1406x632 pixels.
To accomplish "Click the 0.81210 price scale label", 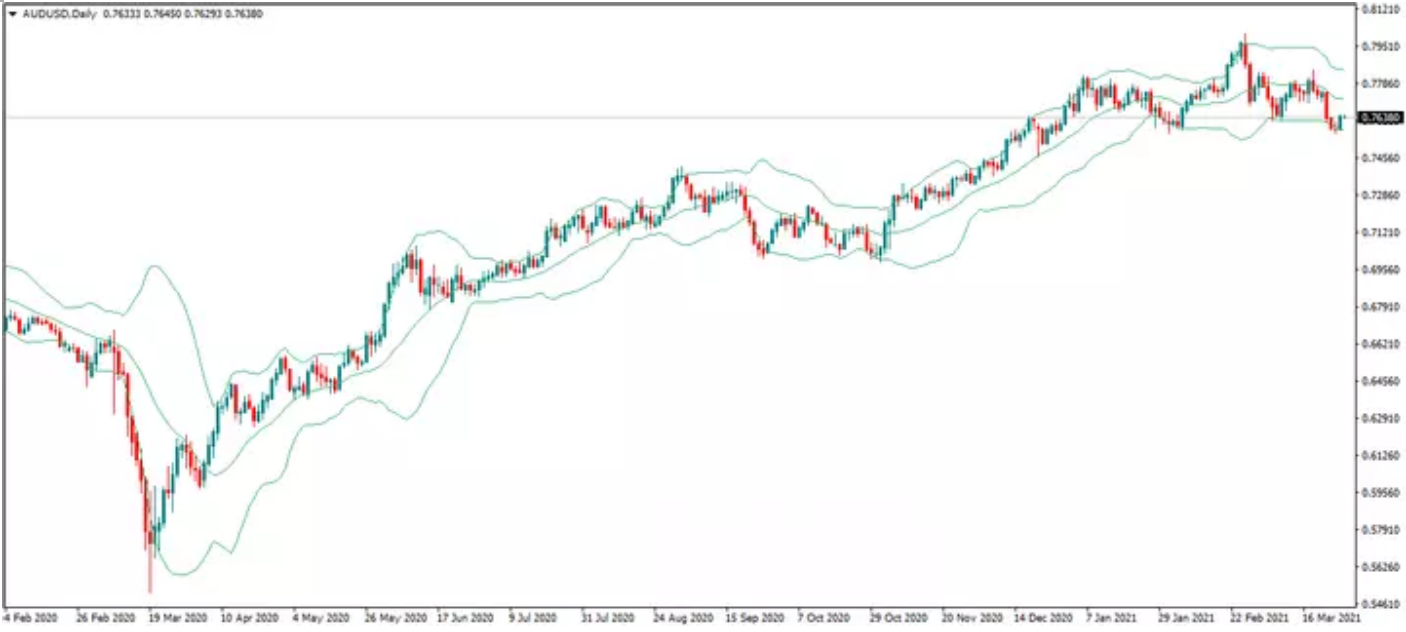I will (1380, 9).
